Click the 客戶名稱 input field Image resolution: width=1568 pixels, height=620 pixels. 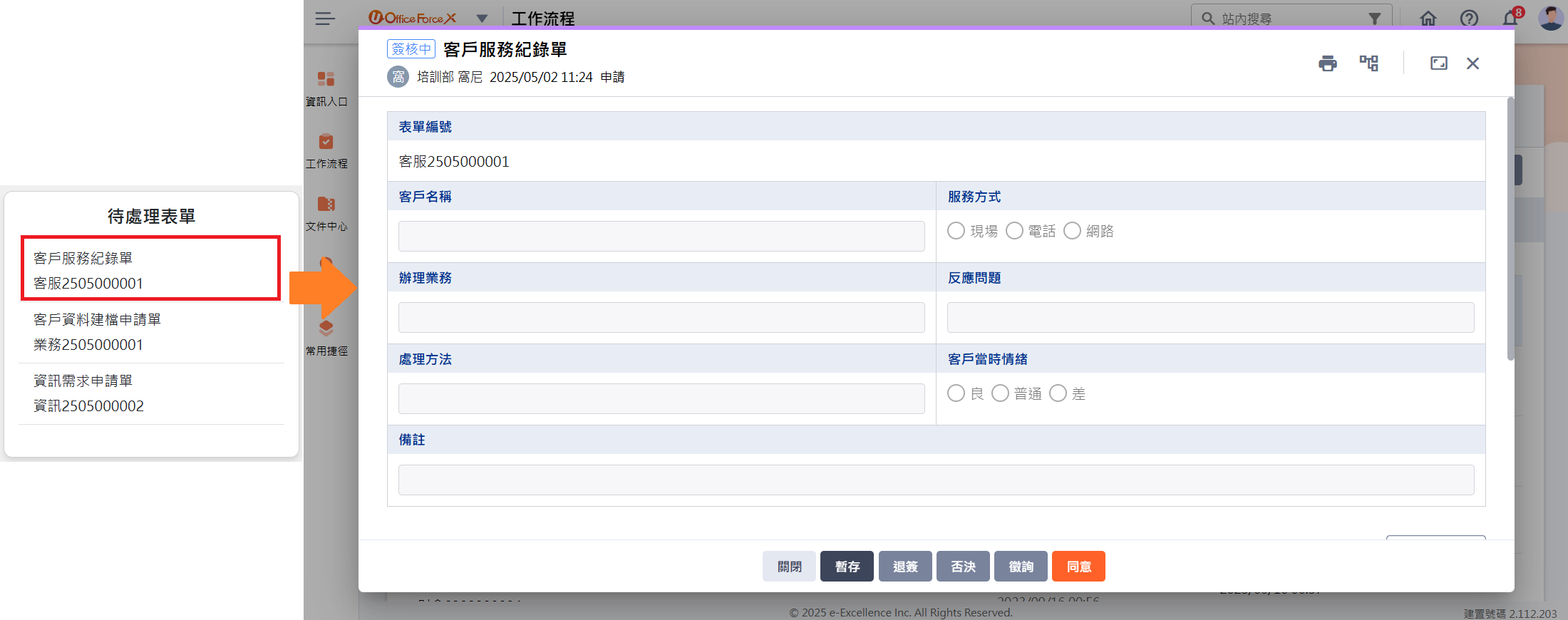tap(661, 236)
